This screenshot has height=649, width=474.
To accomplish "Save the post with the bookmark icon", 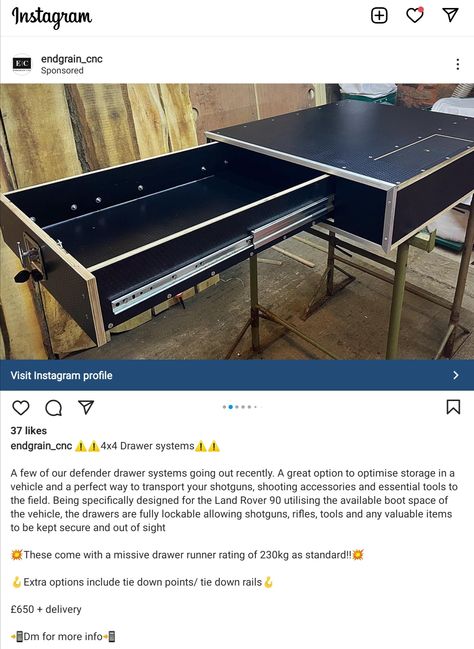I will coord(453,407).
